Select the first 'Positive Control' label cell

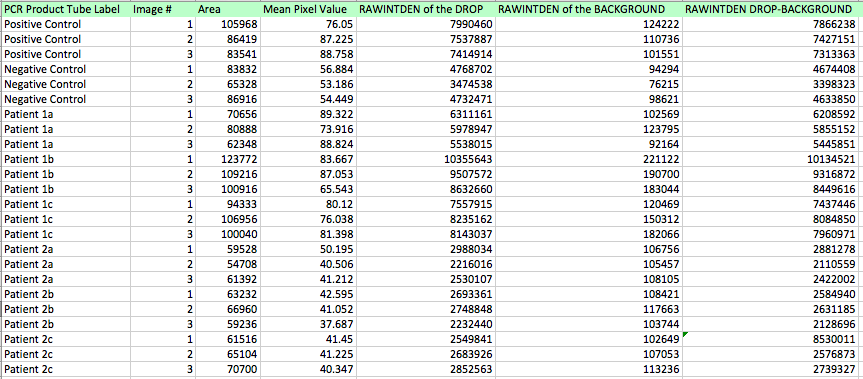point(66,24)
